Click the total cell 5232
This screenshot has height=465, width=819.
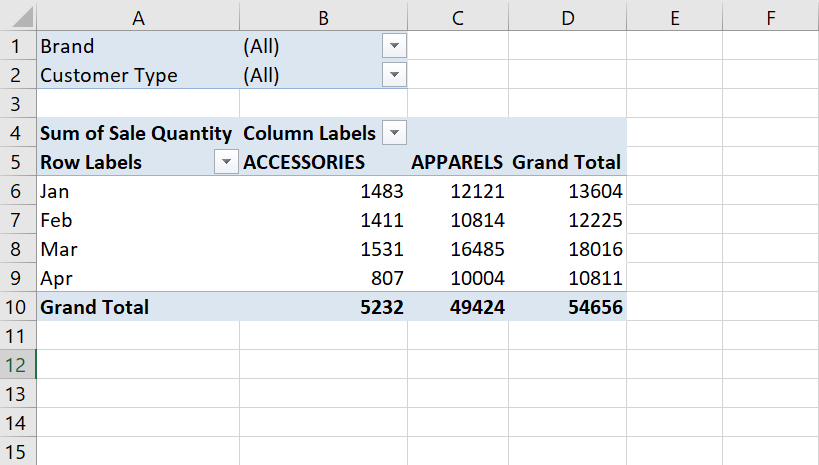[x=323, y=307]
